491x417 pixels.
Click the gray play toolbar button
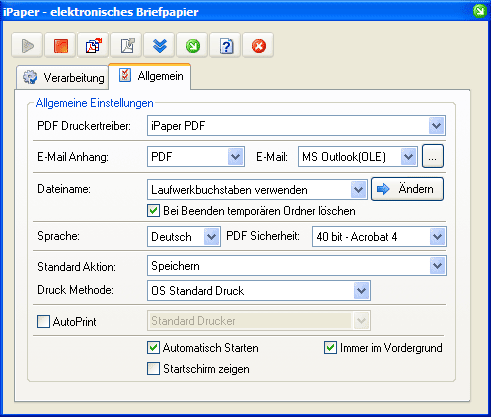pyautogui.click(x=27, y=45)
